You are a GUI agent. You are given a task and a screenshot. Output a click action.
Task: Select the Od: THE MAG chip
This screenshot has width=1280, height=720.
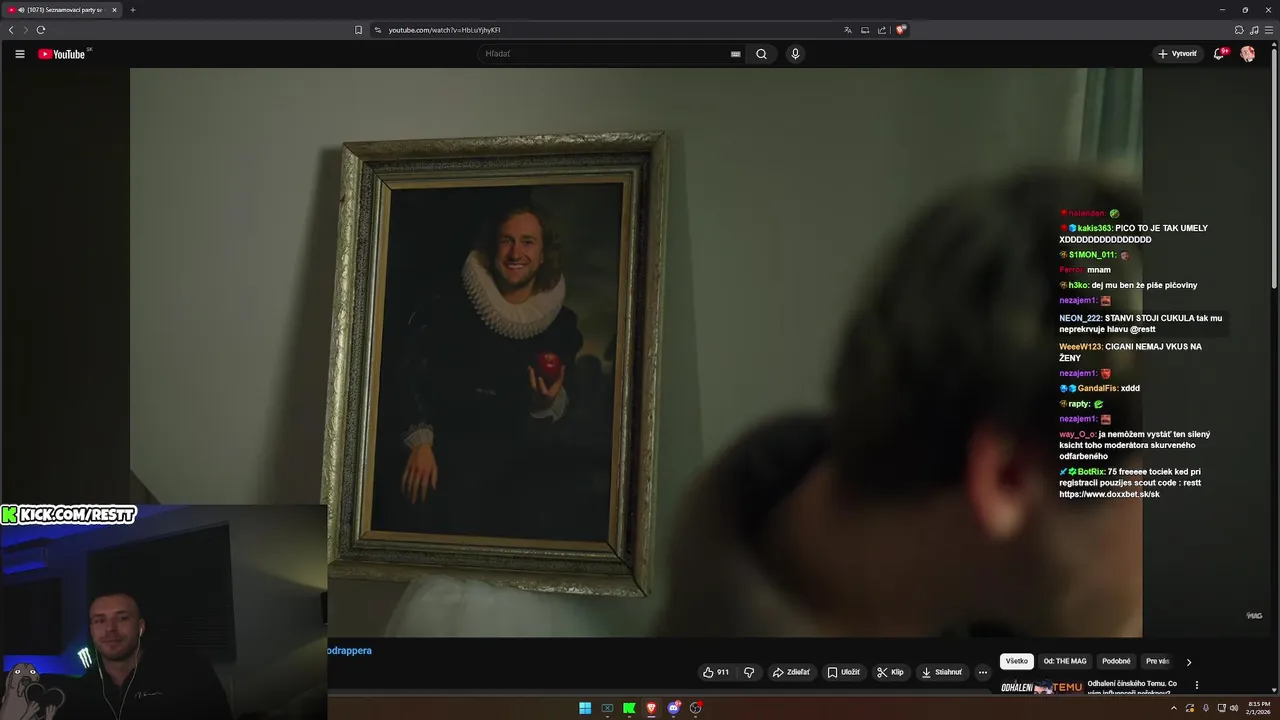1065,661
